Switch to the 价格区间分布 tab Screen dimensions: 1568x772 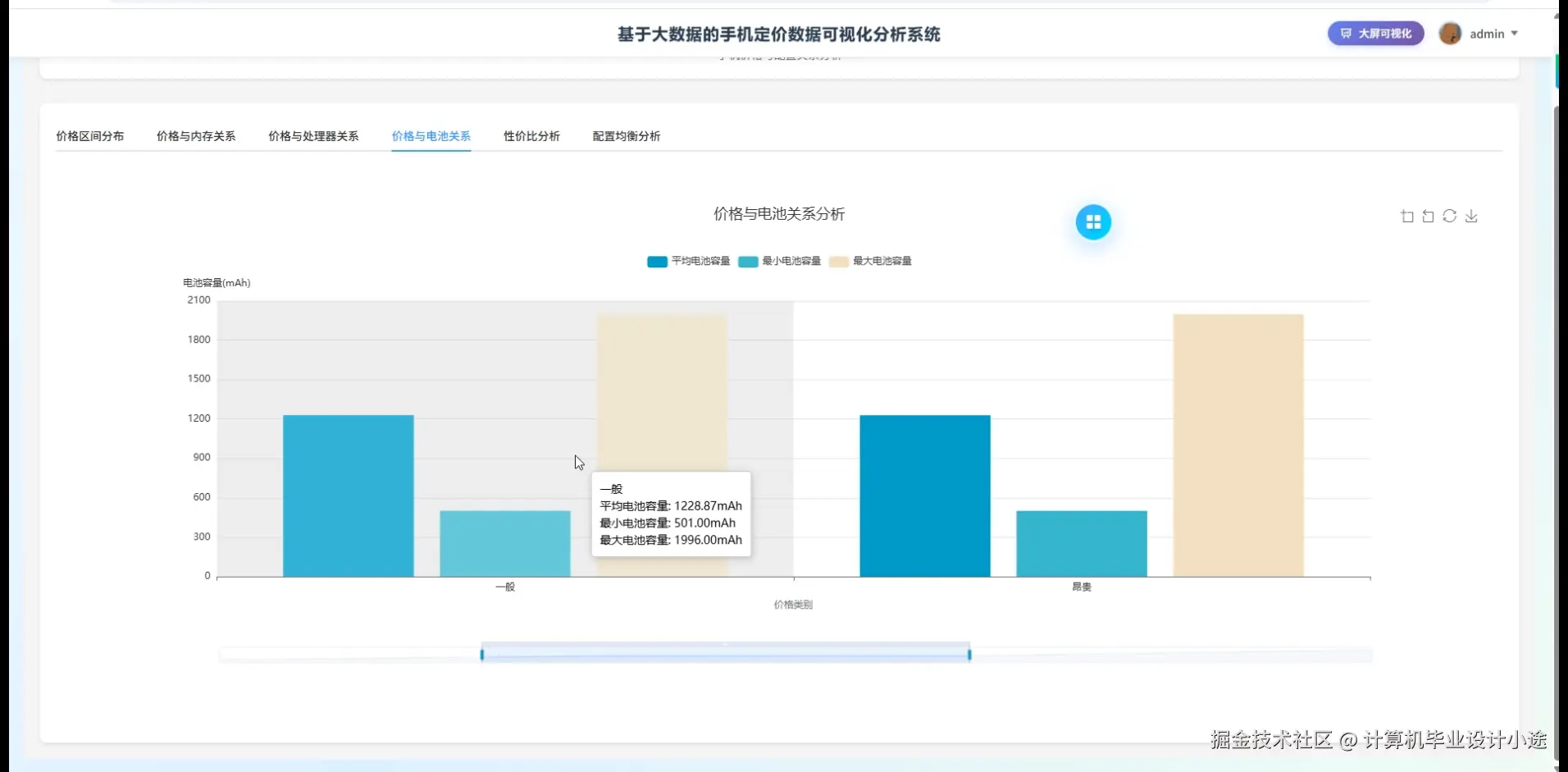[x=90, y=136]
